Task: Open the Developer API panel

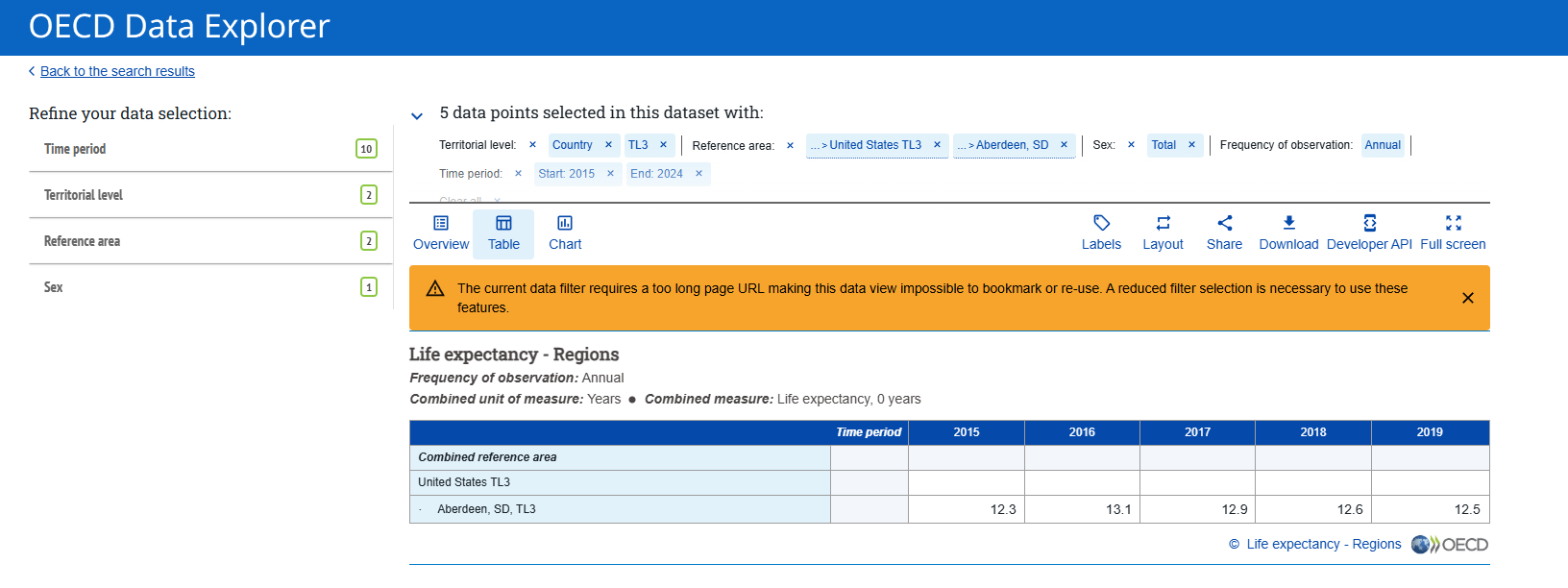Action: [1369, 233]
